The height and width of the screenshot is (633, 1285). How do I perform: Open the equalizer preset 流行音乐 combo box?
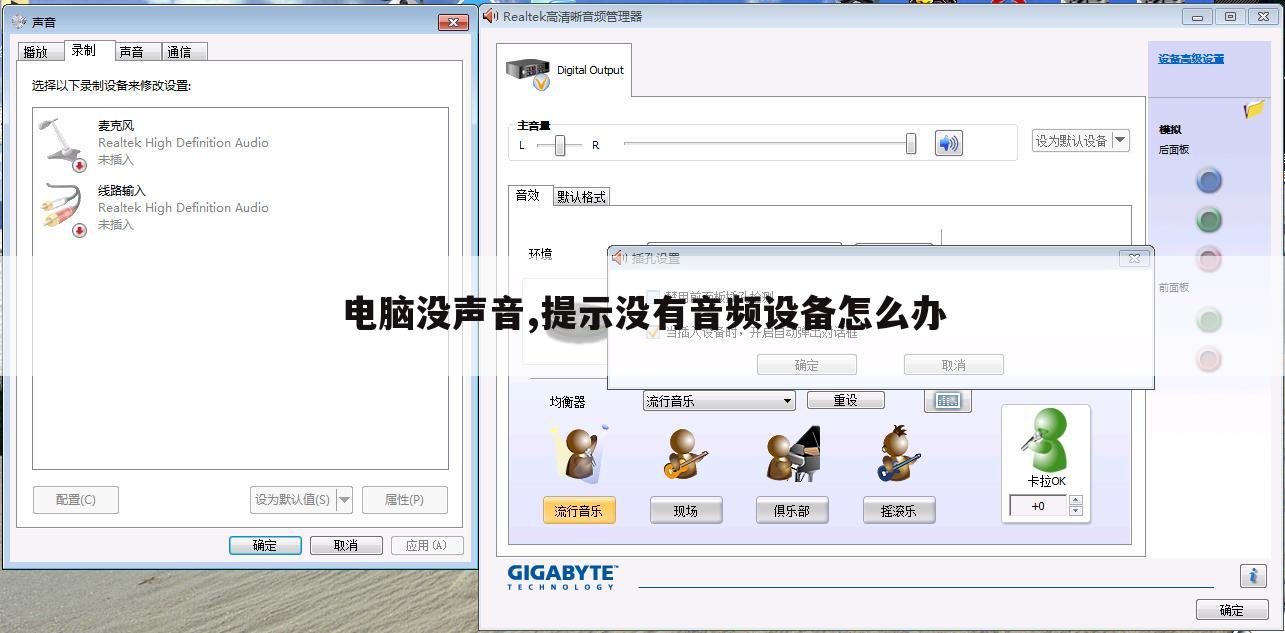tap(719, 401)
